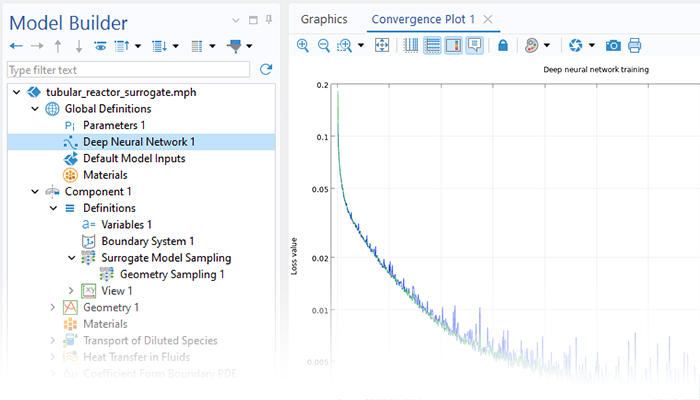Open the color theme dropdown arrow

[x=547, y=46]
